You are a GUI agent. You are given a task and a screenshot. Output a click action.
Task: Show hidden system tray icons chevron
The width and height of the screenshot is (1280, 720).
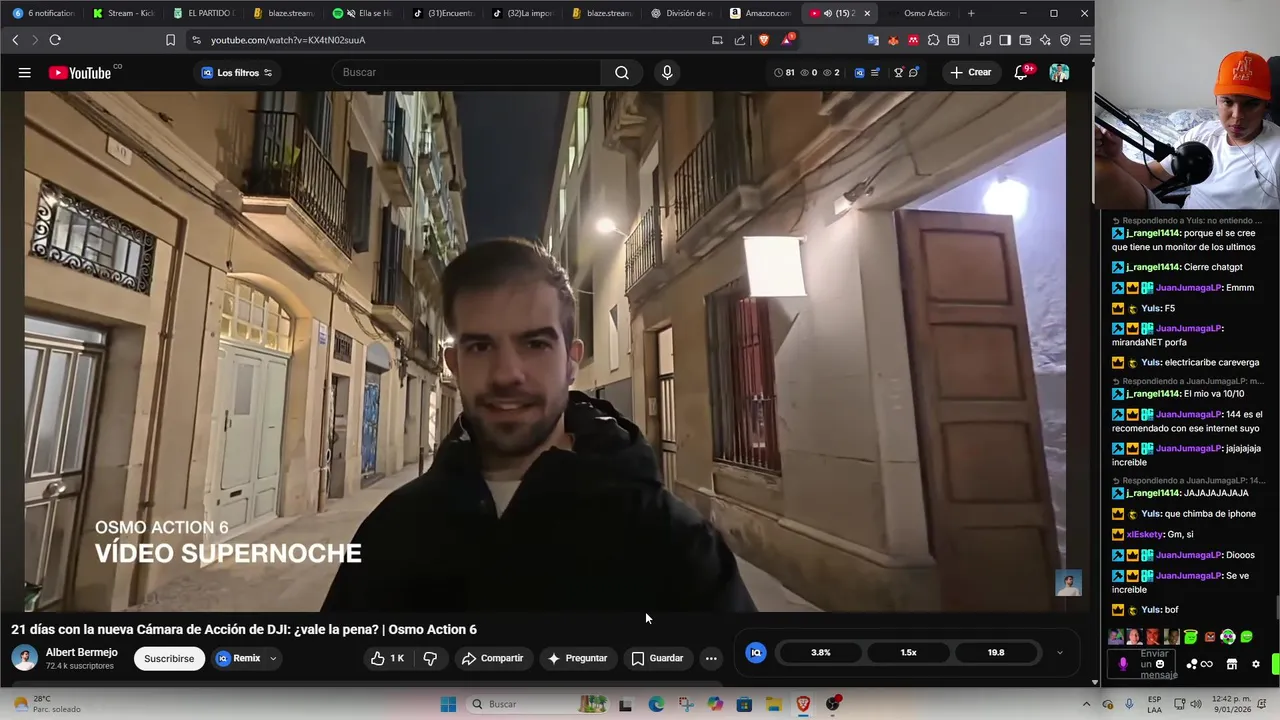coord(1087,704)
